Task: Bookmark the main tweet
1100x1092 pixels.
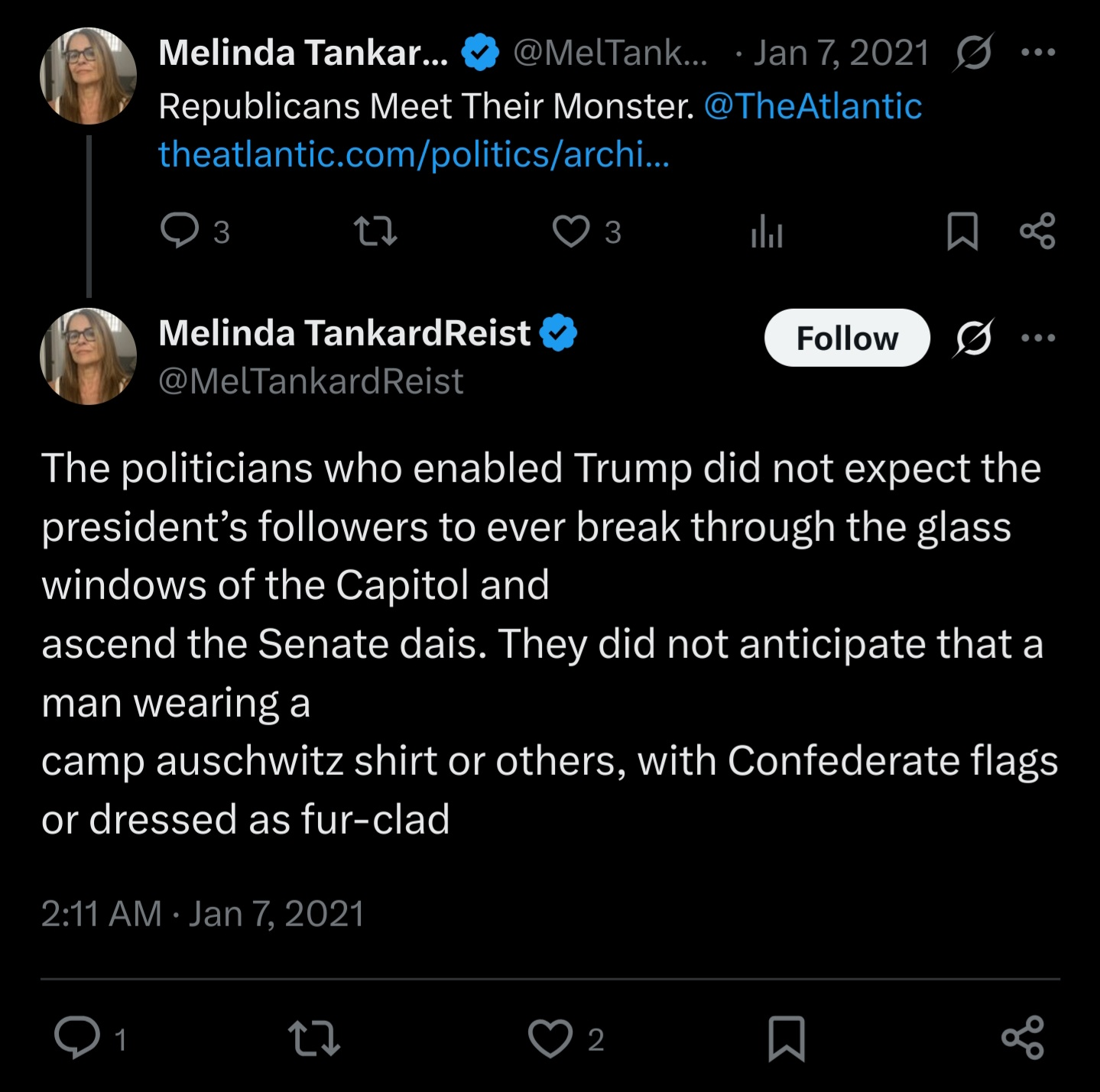Action: click(787, 1038)
